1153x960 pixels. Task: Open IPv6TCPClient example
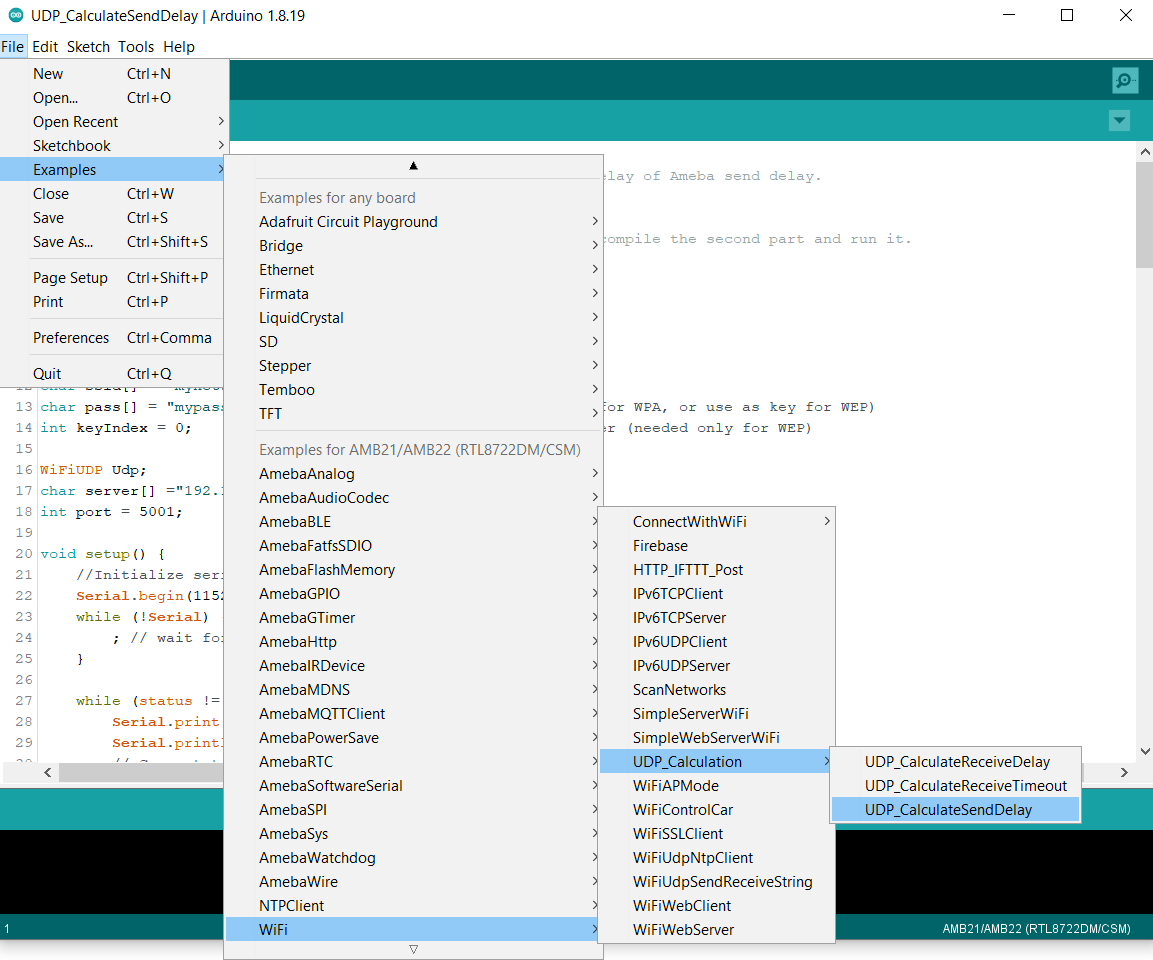click(x=717, y=594)
